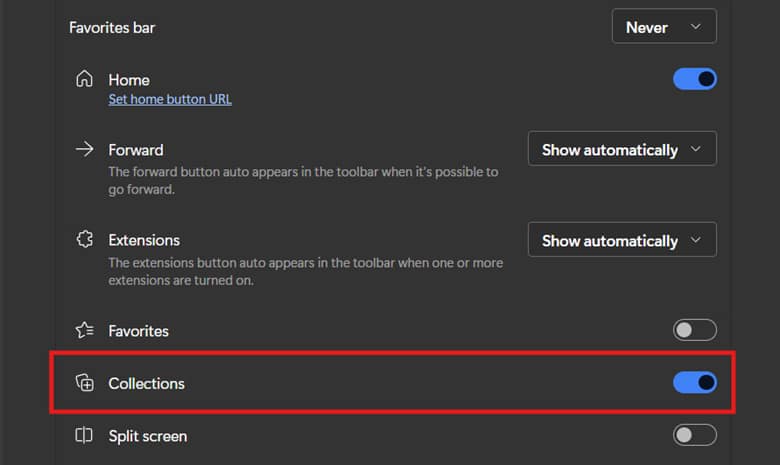Image resolution: width=780 pixels, height=465 pixels.
Task: Open the Forward Show automatically dropdown
Action: 622,149
